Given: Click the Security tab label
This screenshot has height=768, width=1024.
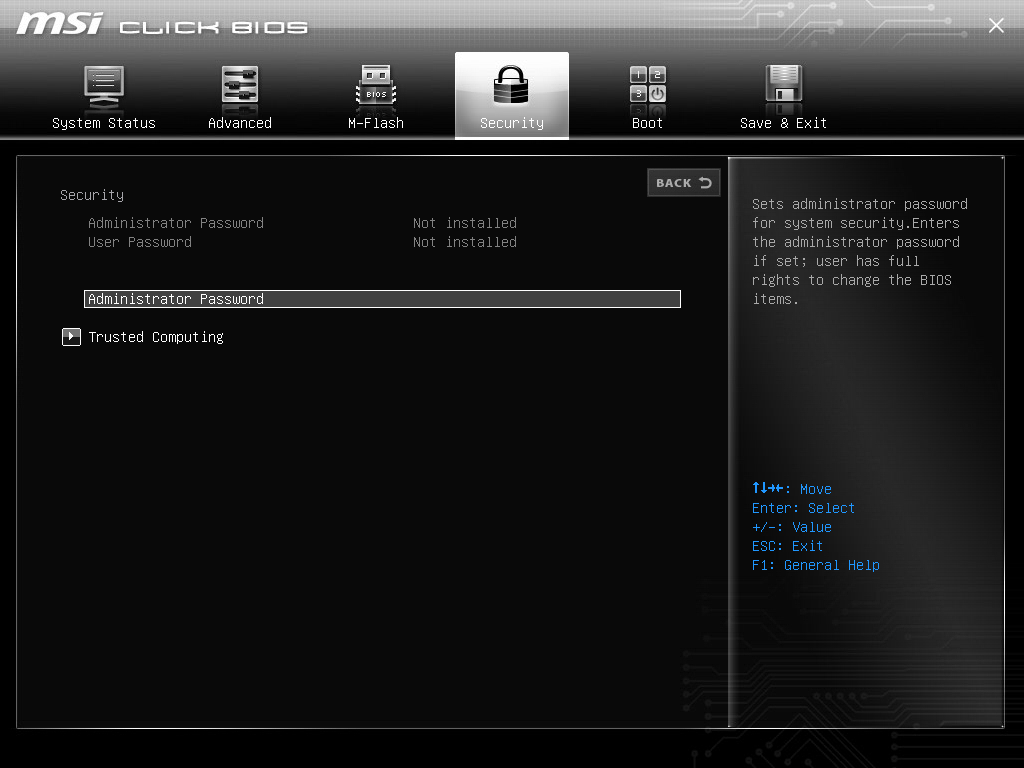Looking at the screenshot, I should (x=511, y=123).
